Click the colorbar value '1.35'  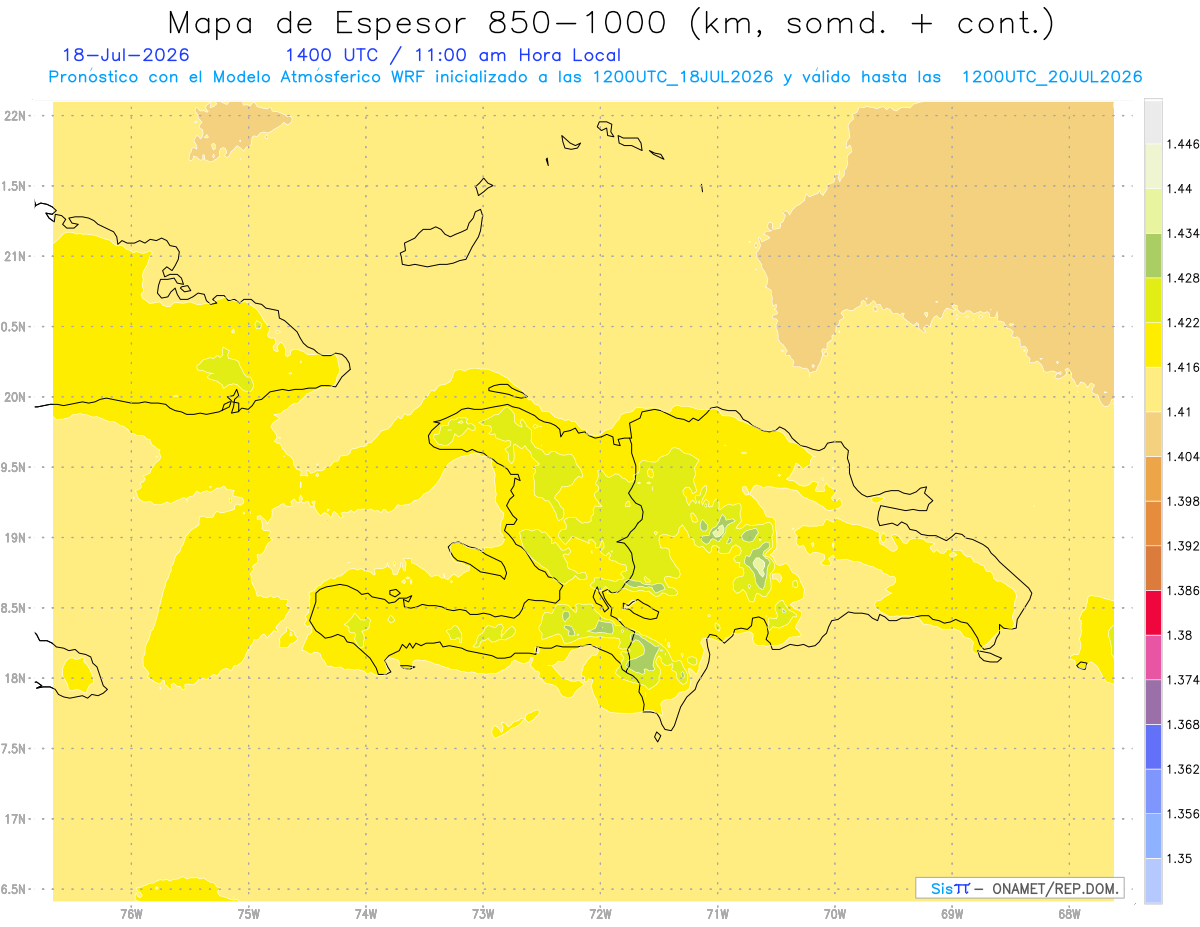tap(1180, 858)
